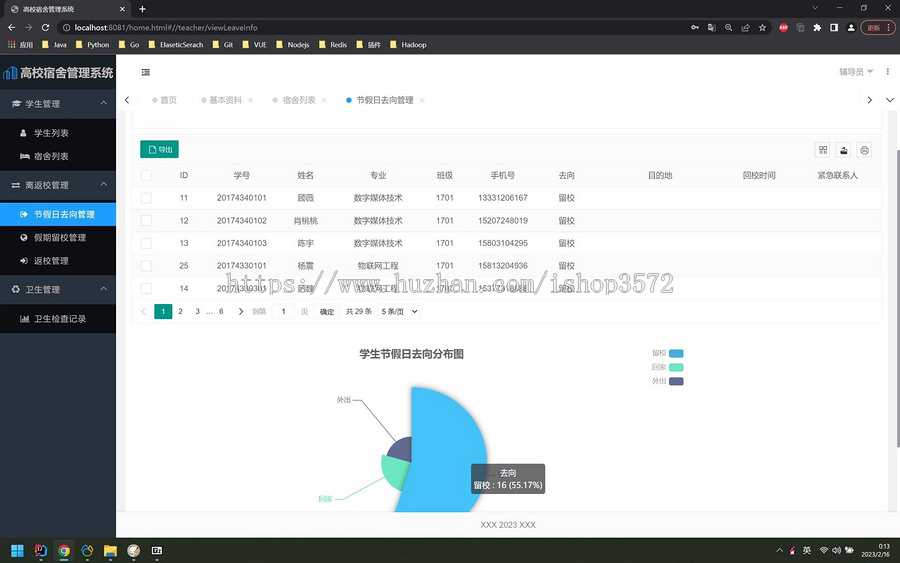Click the page number jump input field
The height and width of the screenshot is (563, 900).
point(283,312)
